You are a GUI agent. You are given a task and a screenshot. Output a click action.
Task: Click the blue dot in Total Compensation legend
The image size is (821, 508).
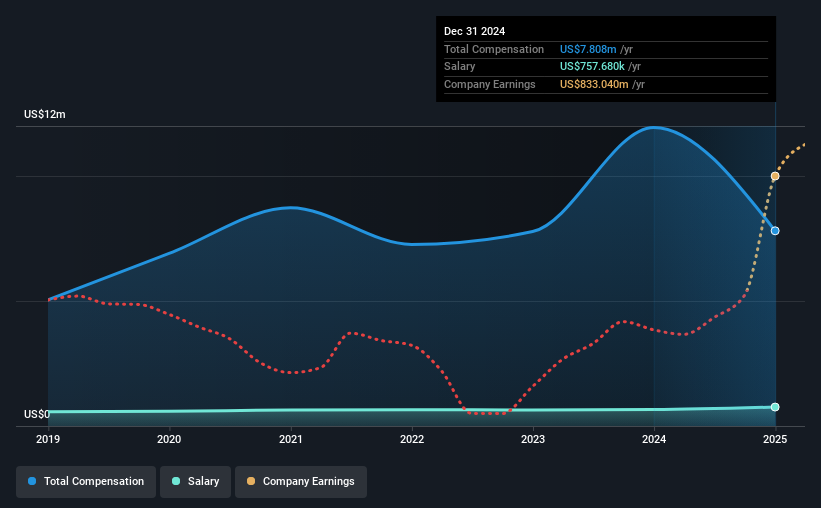coord(32,481)
